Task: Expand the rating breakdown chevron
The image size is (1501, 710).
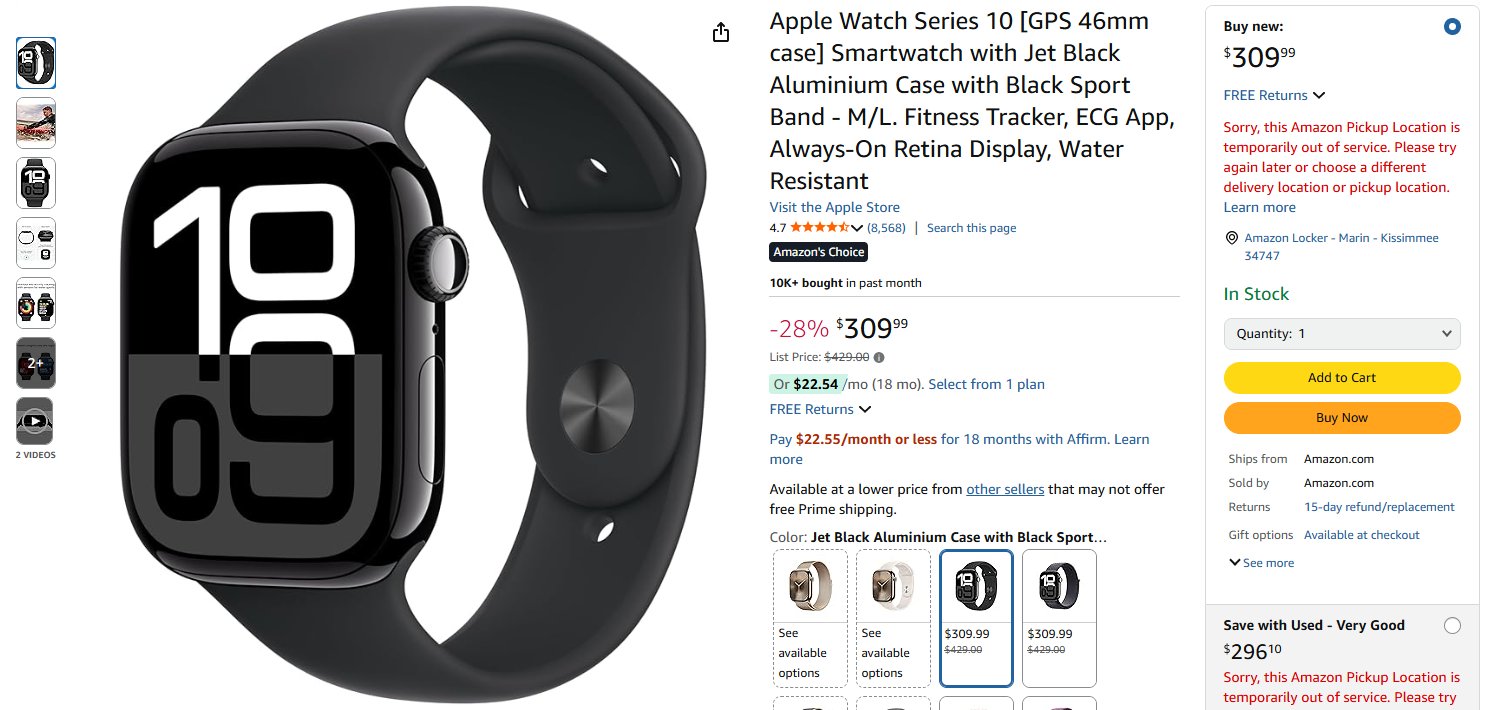Action: click(857, 229)
